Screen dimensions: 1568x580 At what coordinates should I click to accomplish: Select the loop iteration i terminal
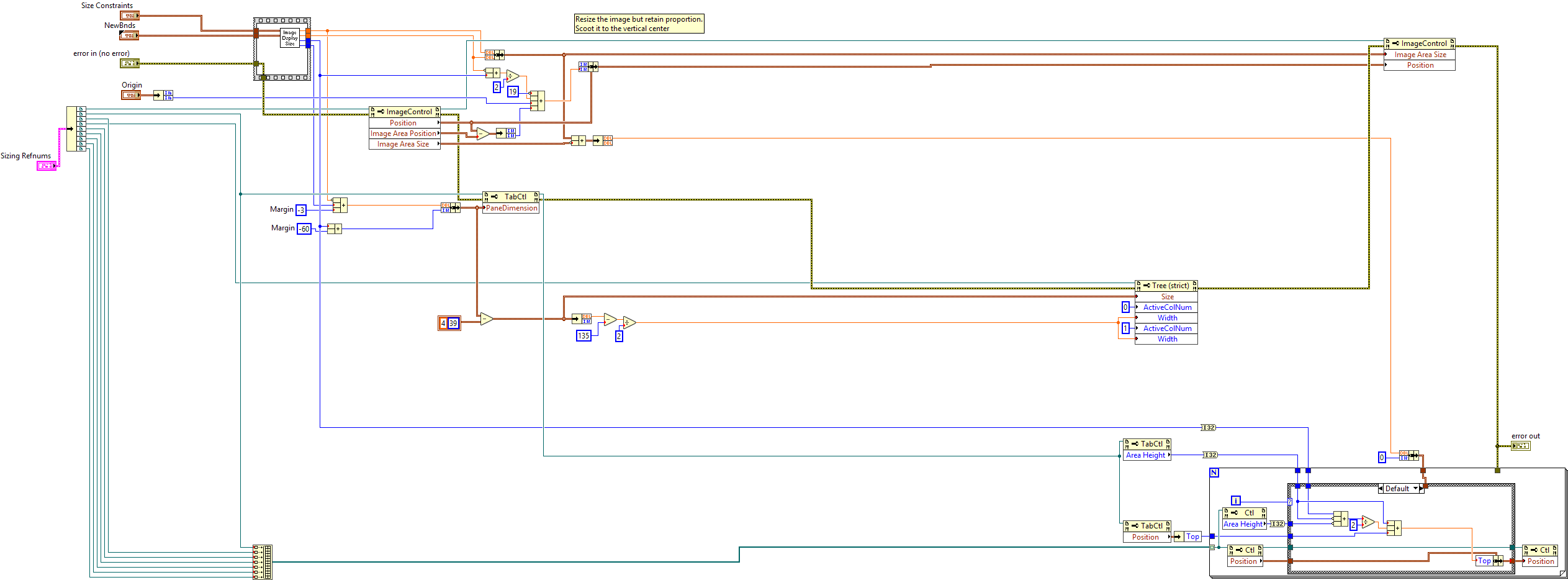1236,501
